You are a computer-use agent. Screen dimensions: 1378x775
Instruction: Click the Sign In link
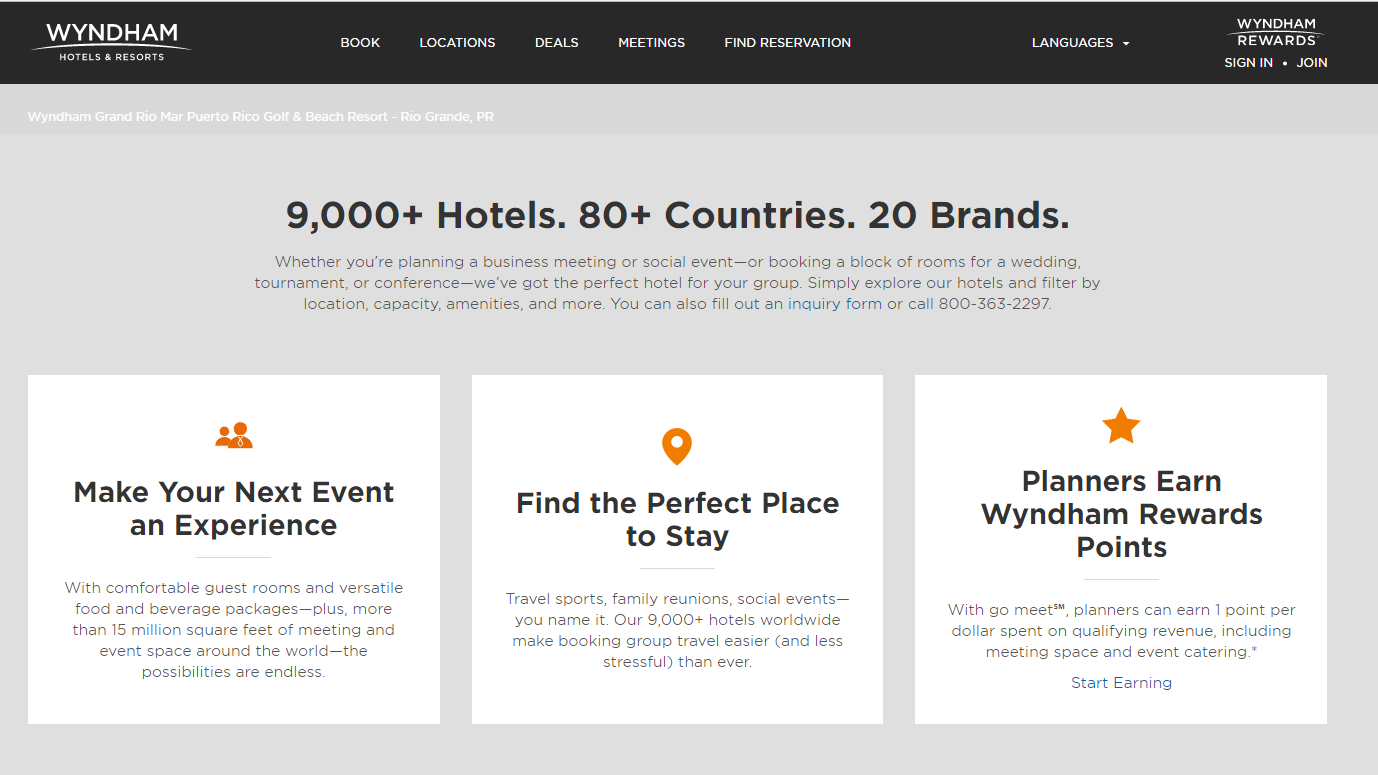click(1248, 62)
